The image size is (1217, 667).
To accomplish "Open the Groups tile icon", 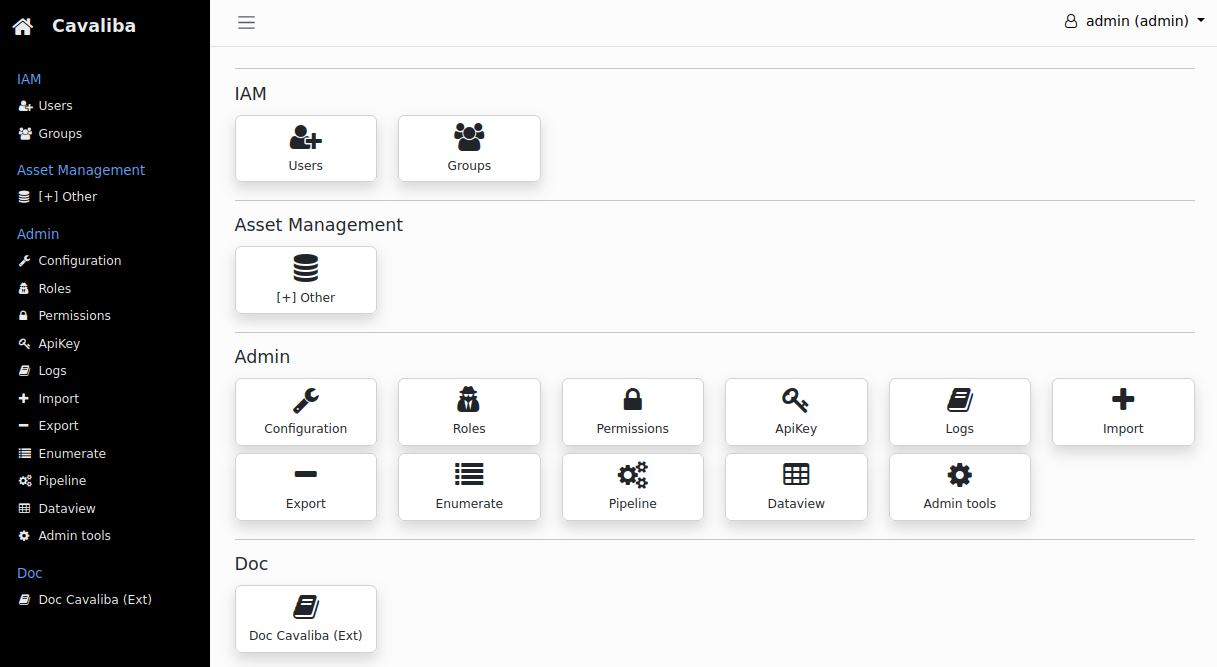I will [469, 137].
